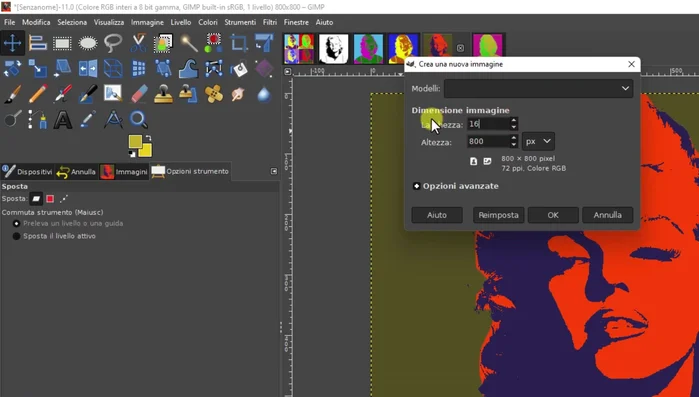The height and width of the screenshot is (397, 699).
Task: Open the File menu
Action: [x=9, y=22]
